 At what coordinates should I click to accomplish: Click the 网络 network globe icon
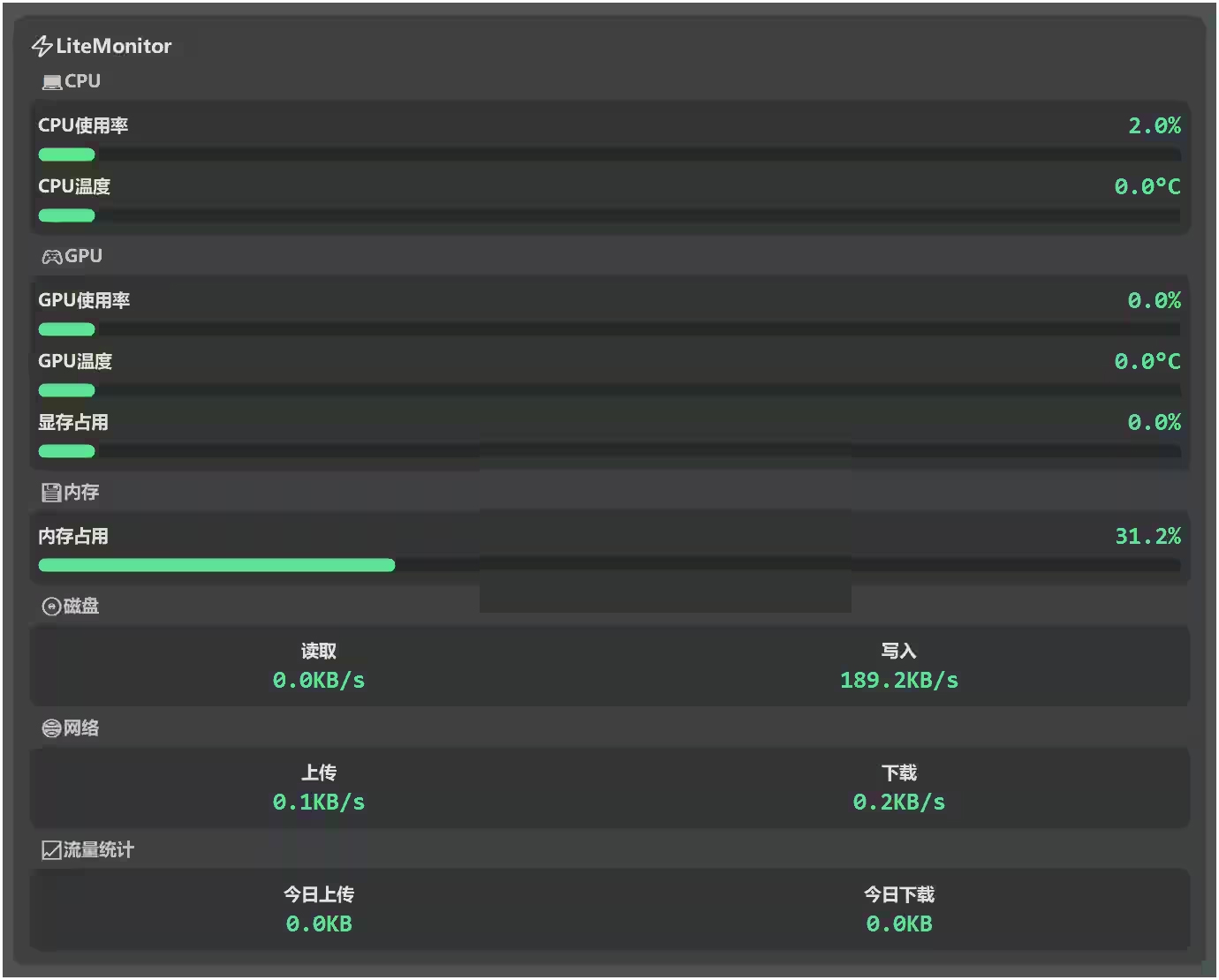(51, 728)
